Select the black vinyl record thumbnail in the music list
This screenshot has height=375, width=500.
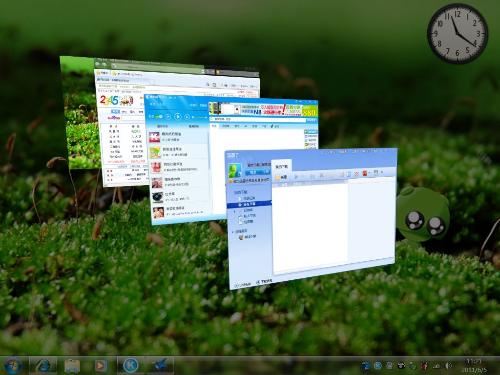click(157, 197)
